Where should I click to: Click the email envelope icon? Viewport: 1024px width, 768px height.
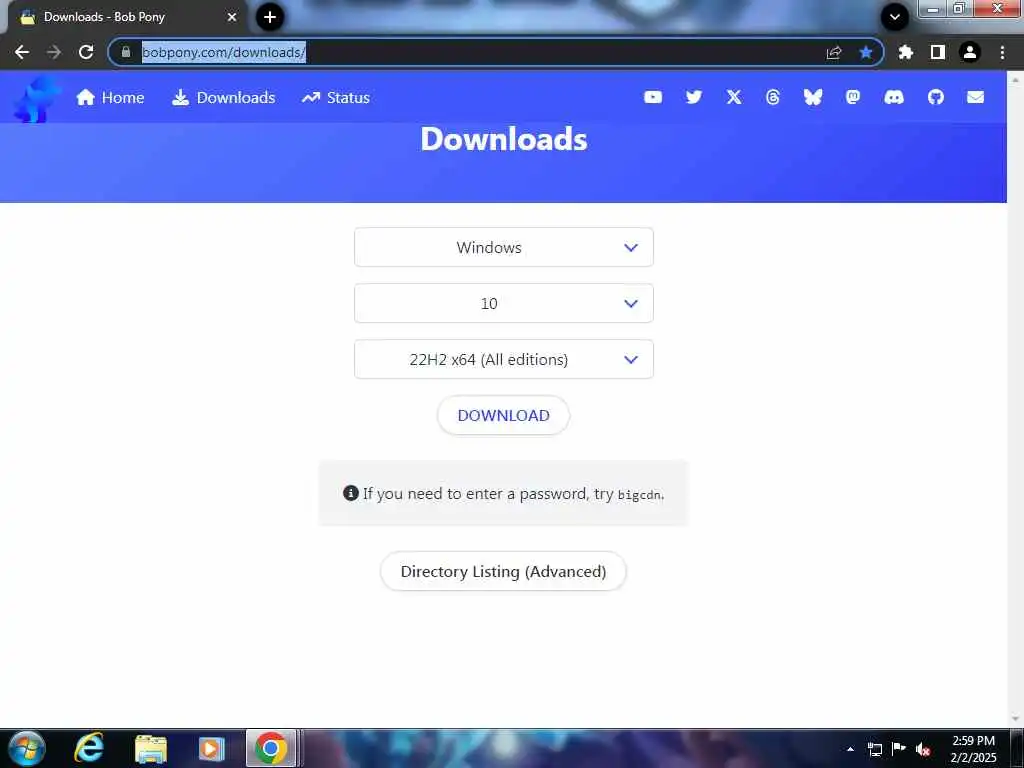(x=975, y=97)
